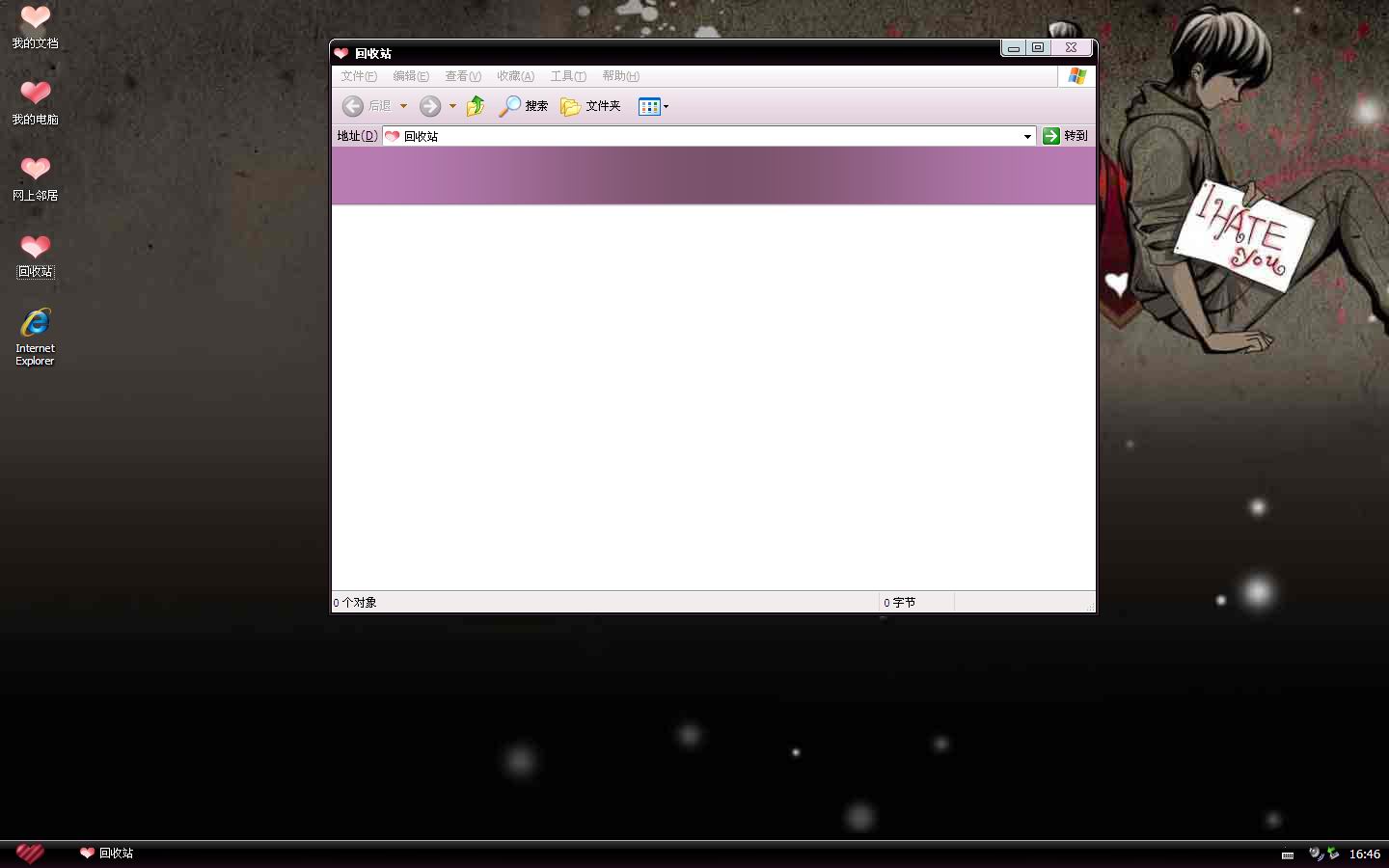Click the window resize grip corner
Screen dimensions: 1389x868
tap(1090, 606)
